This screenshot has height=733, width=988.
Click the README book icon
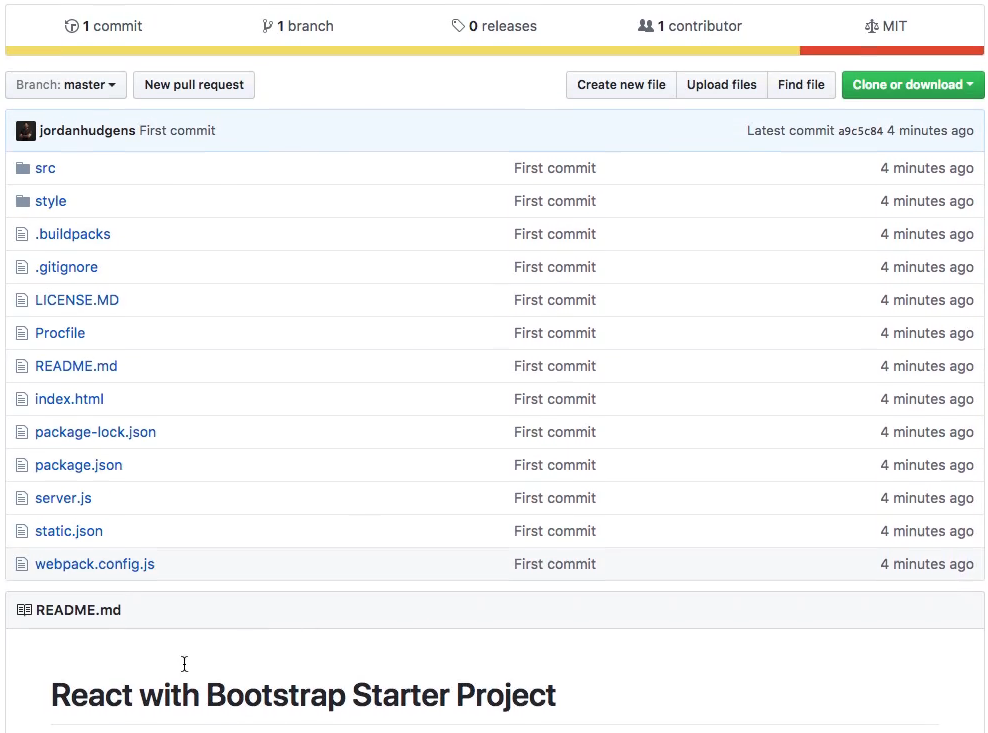24,609
